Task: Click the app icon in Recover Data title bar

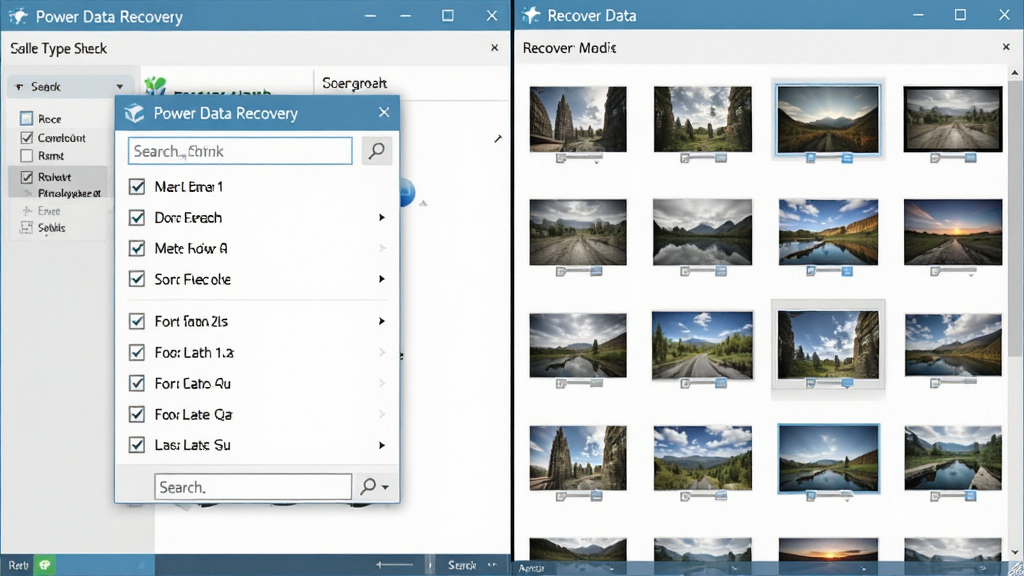Action: [x=531, y=16]
